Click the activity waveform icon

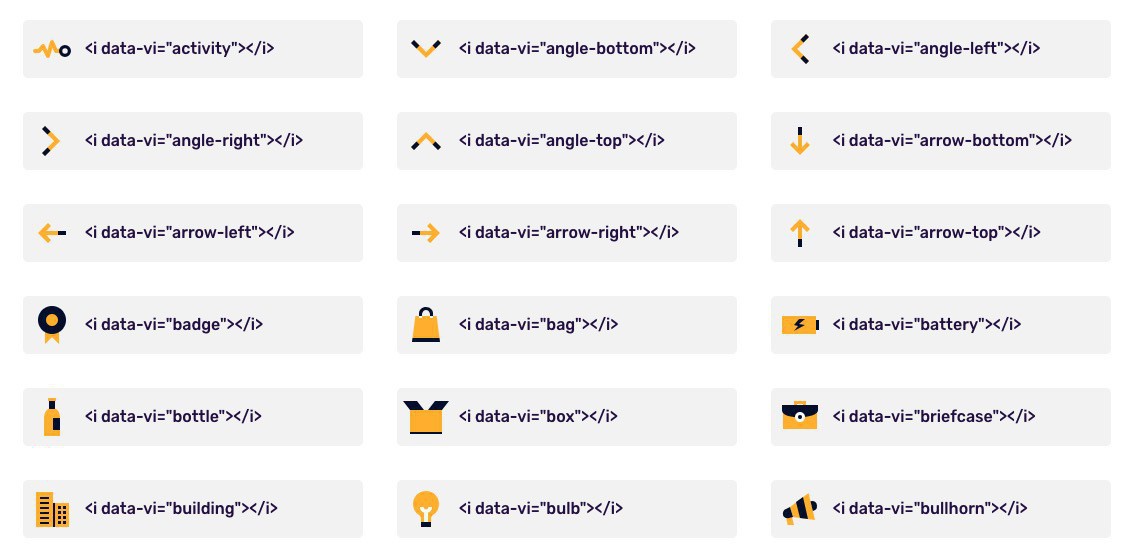51,48
